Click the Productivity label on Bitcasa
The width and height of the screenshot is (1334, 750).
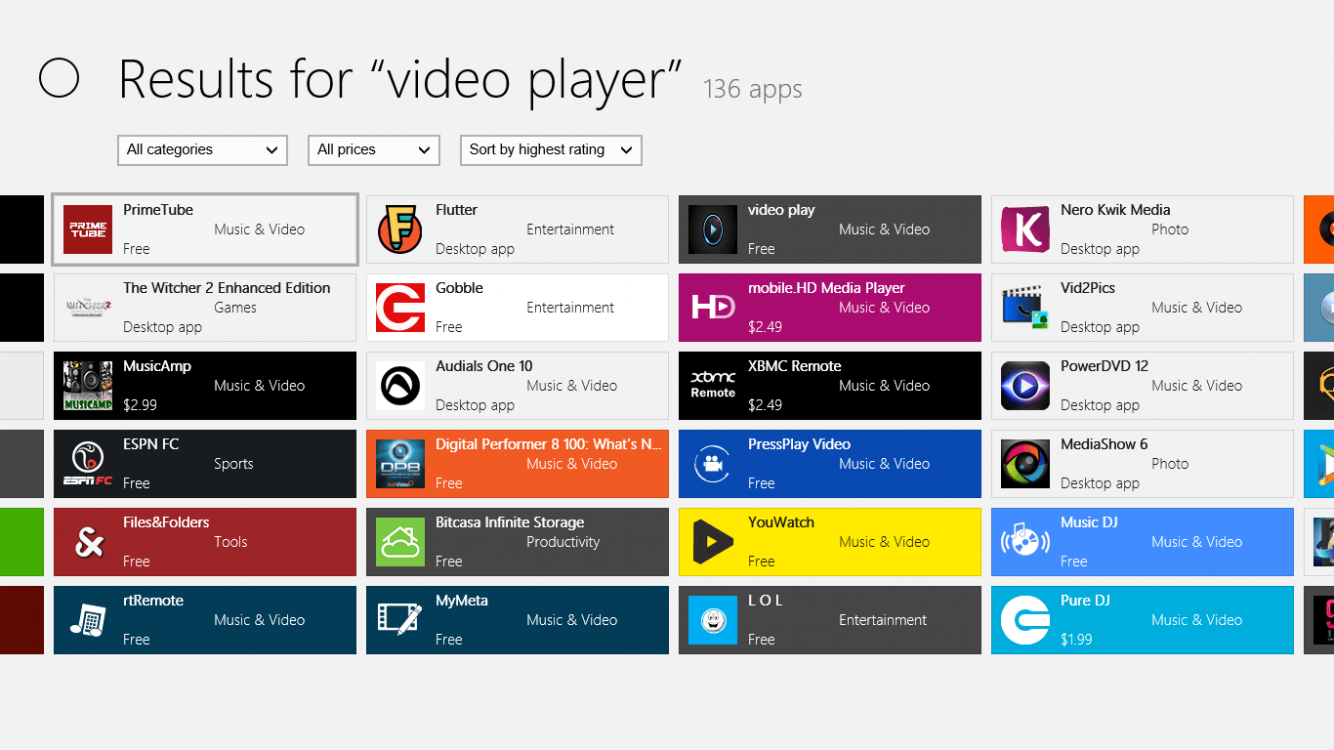(563, 542)
